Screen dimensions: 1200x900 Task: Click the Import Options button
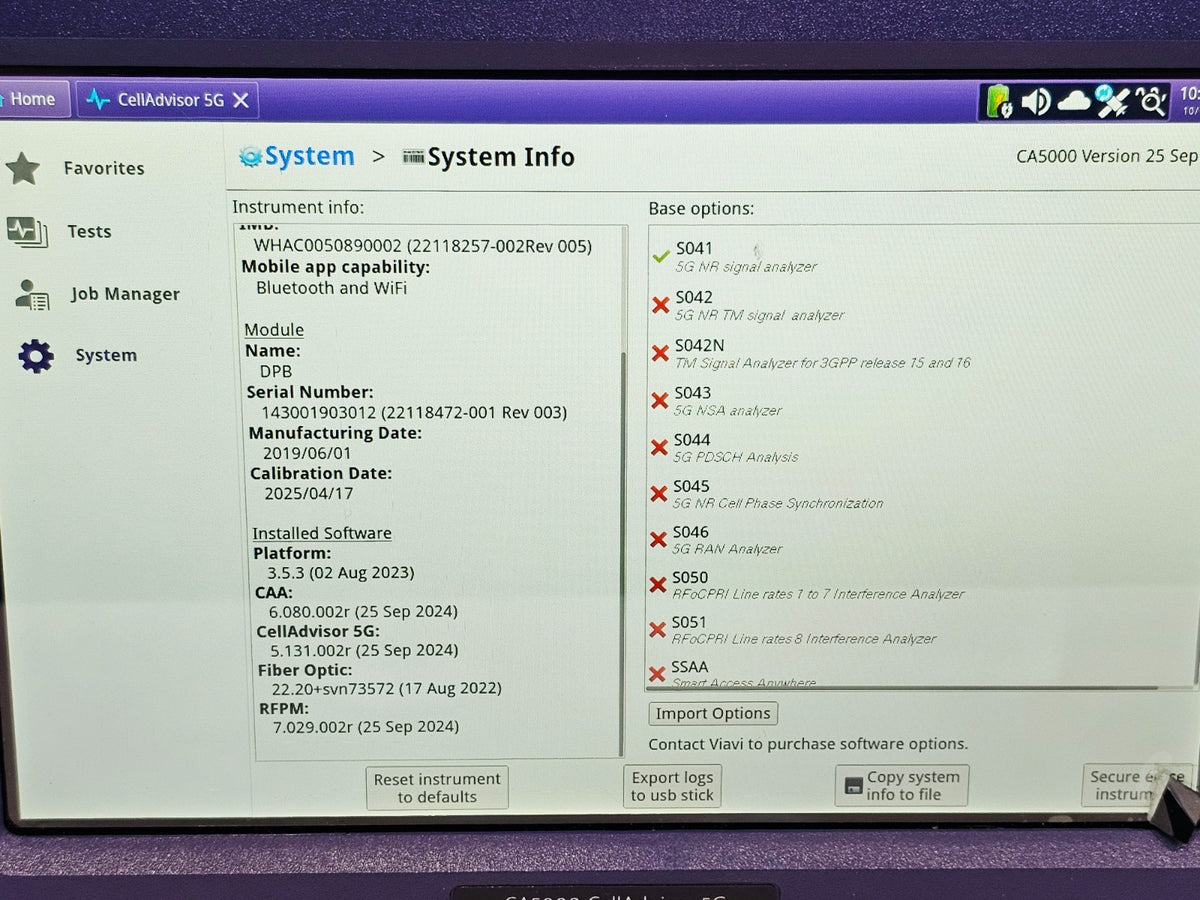[713, 713]
